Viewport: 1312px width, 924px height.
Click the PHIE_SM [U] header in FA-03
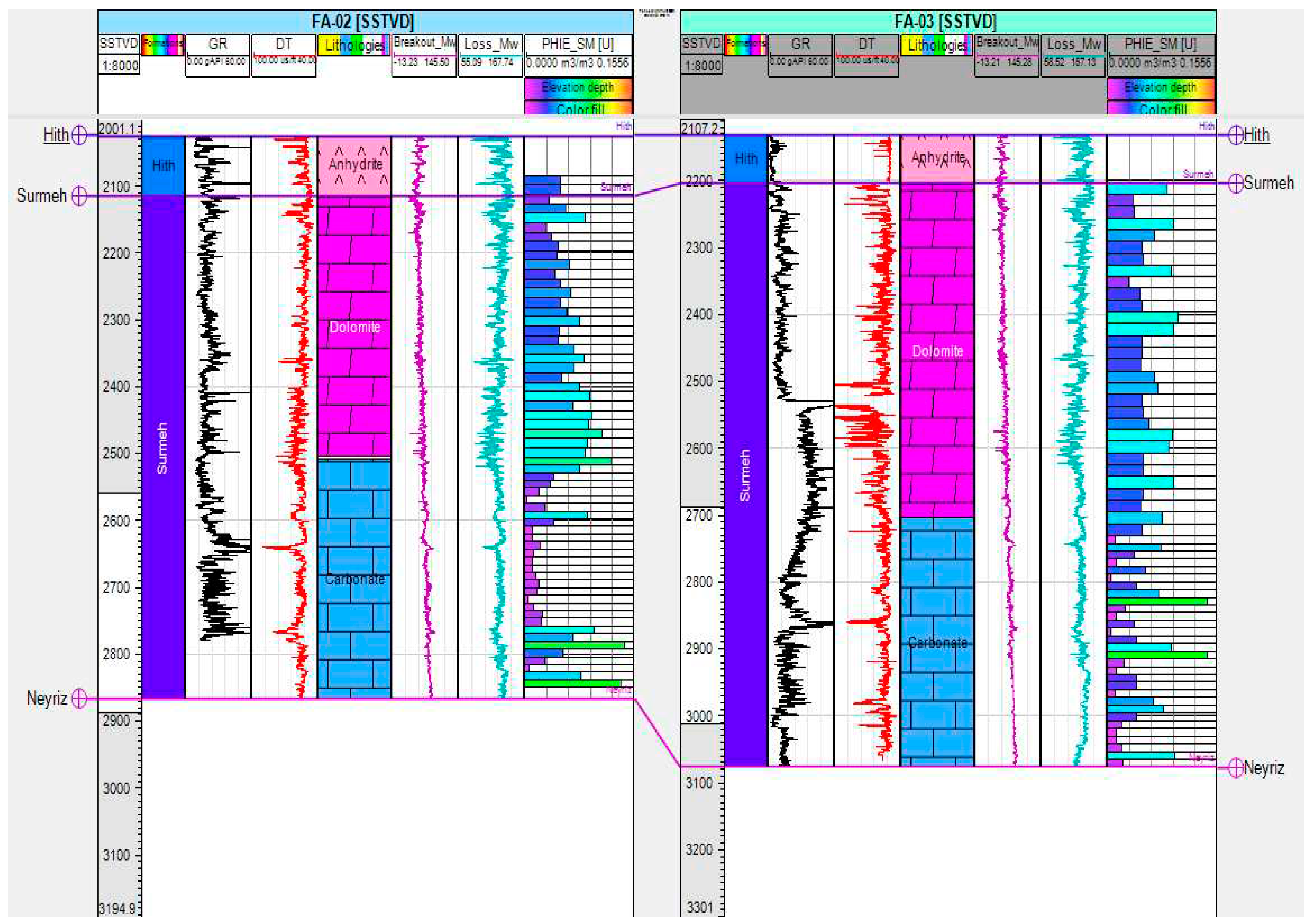coord(1161,44)
